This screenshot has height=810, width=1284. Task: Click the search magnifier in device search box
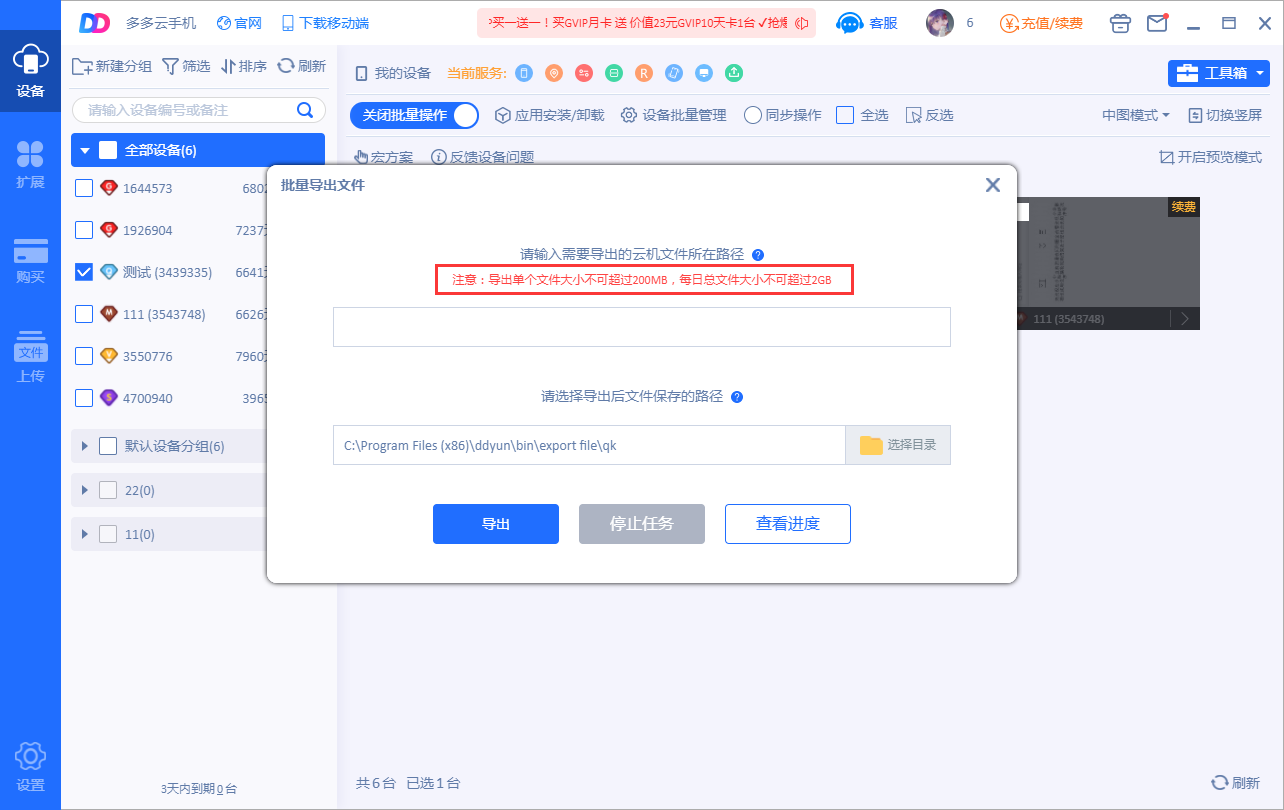(305, 110)
